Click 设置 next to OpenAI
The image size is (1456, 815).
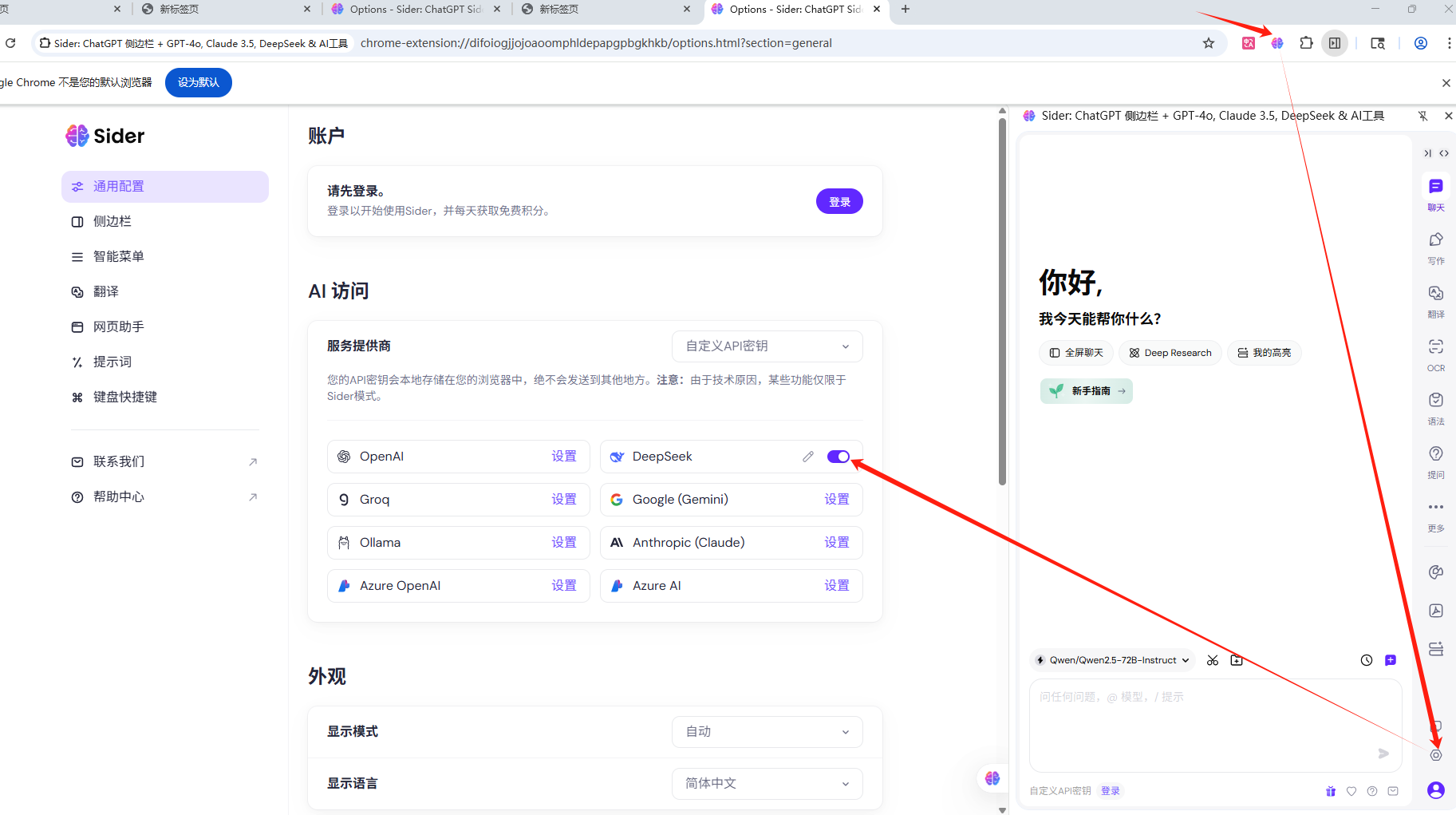click(564, 457)
